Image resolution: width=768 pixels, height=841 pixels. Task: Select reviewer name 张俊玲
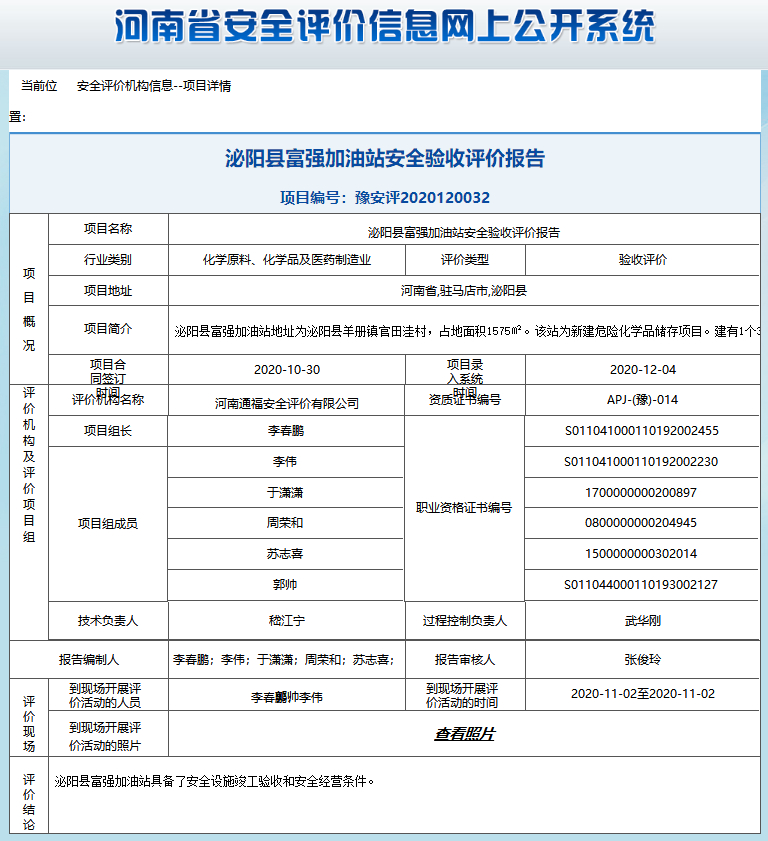[643, 660]
